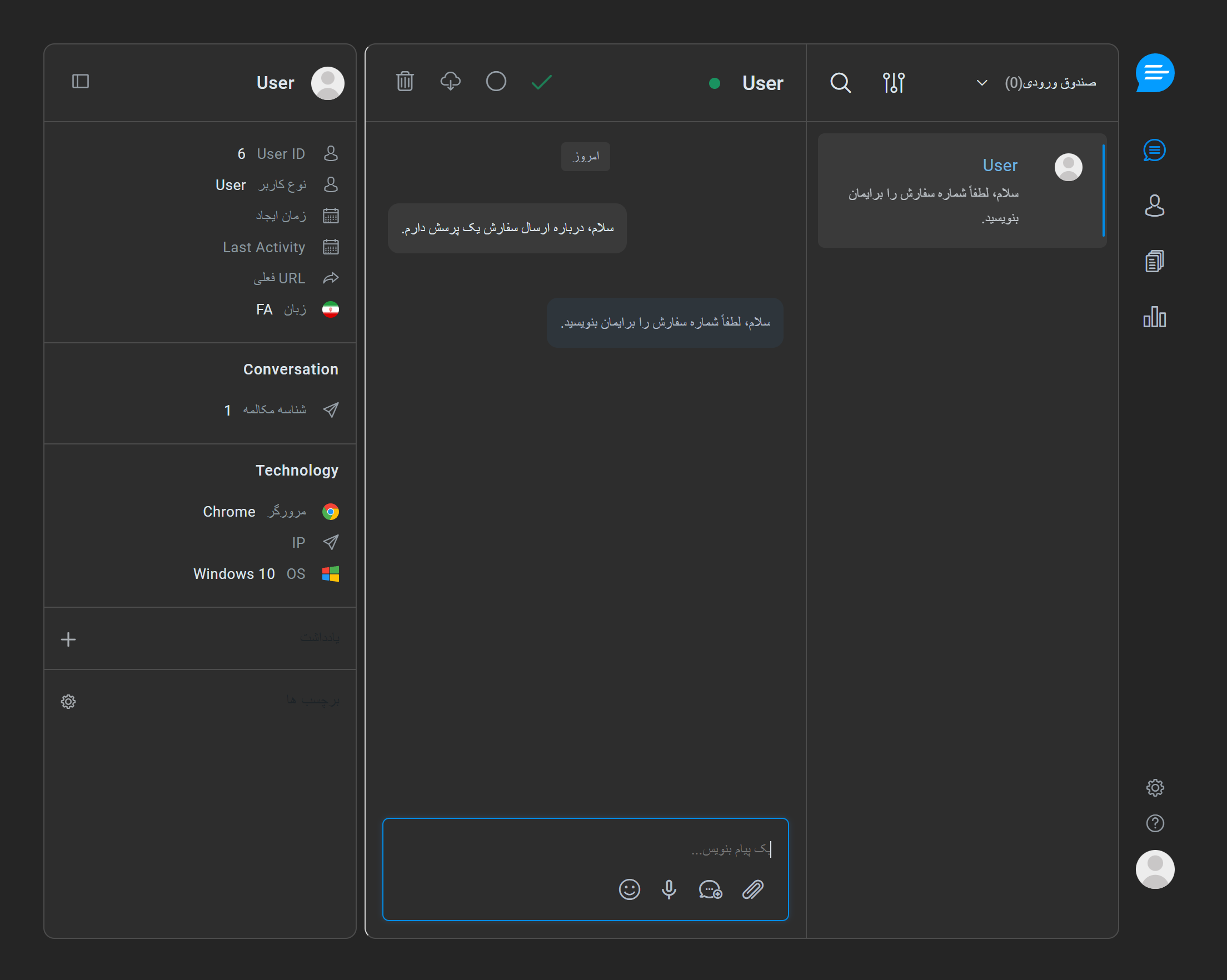Viewport: 1227px width, 980px height.
Task: Open the emoji picker
Action: 629,889
